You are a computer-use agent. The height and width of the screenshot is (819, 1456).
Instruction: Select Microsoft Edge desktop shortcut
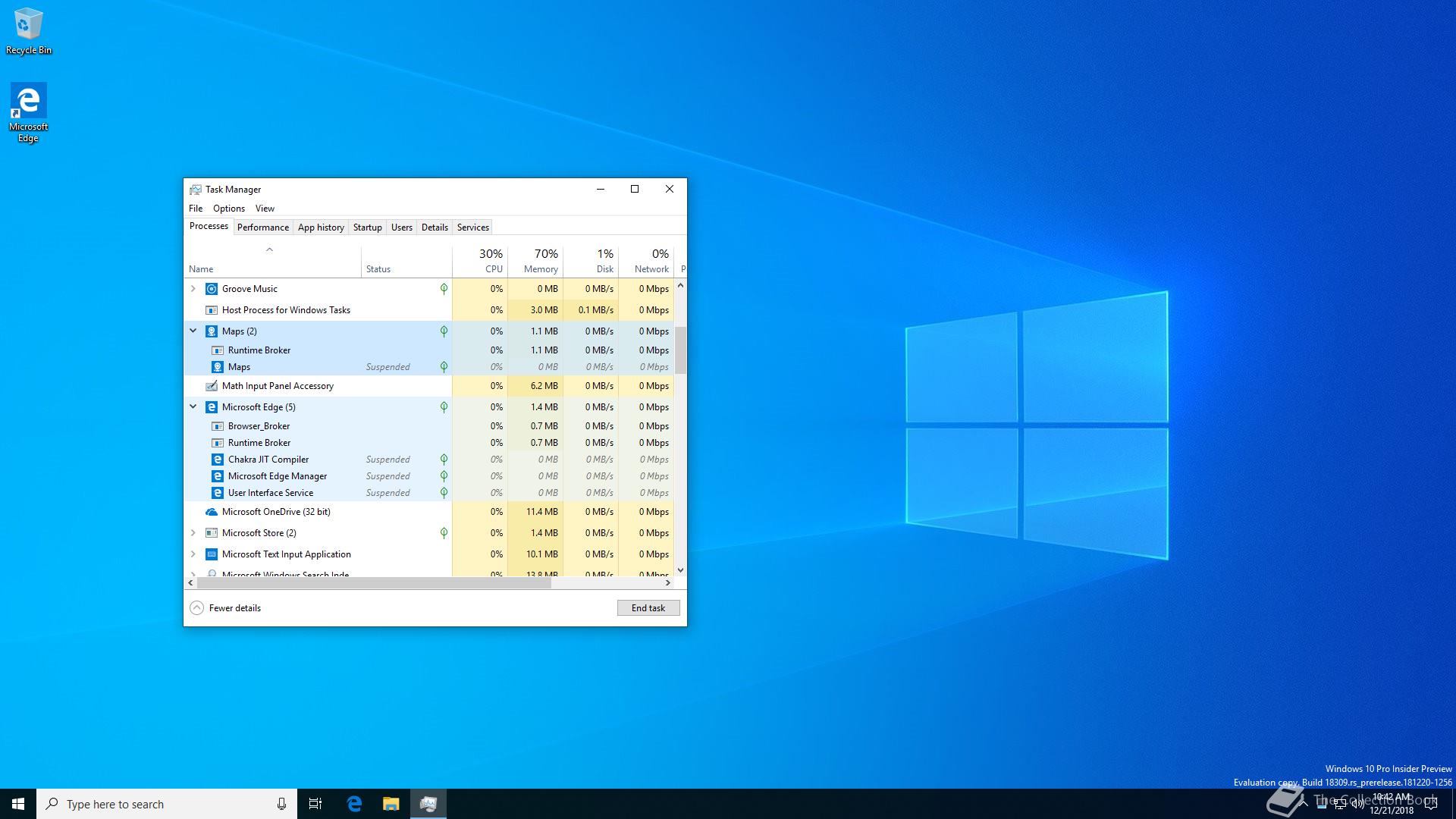(x=28, y=113)
